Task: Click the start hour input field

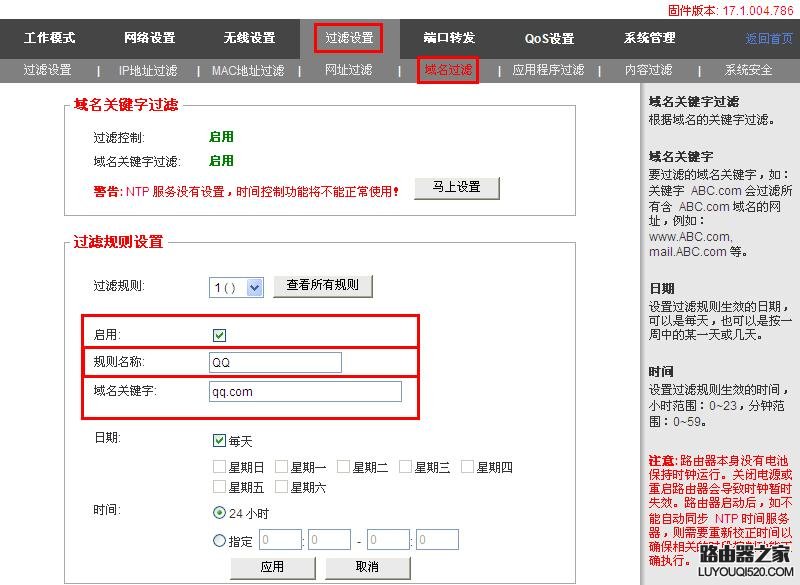Action: [281, 540]
